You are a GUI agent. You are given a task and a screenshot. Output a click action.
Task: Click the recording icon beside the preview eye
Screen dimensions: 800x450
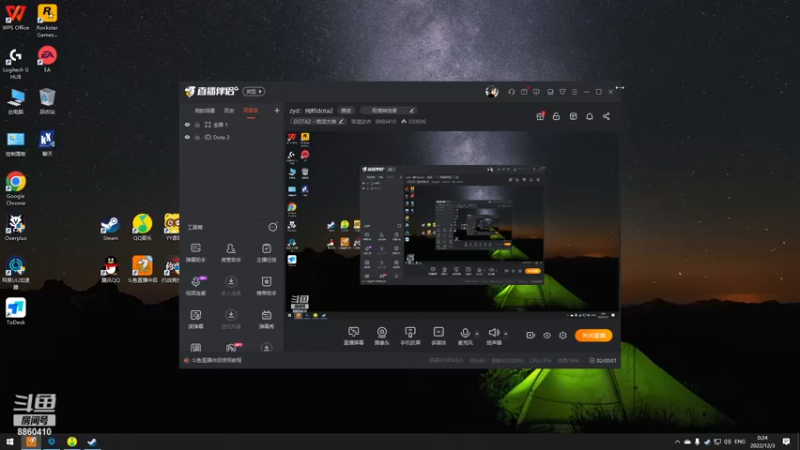click(x=531, y=335)
